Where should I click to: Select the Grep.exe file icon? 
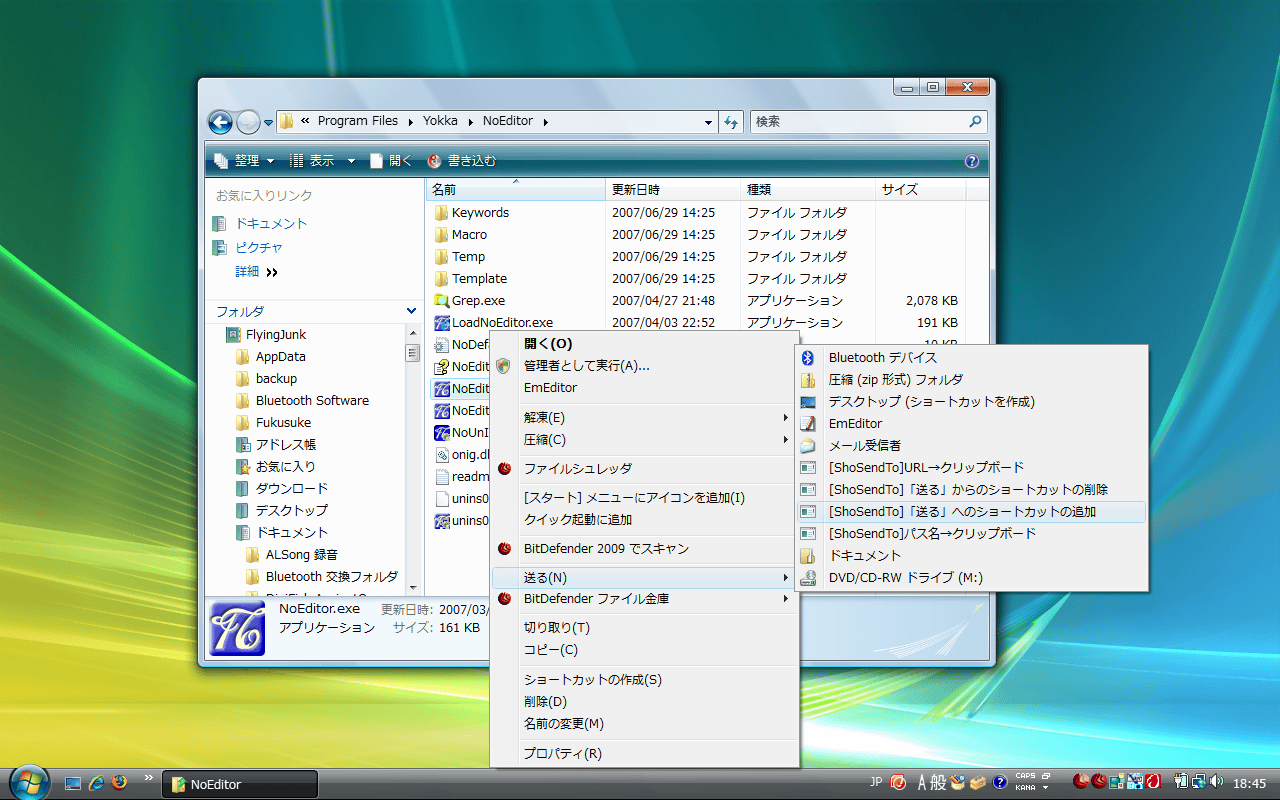click(x=442, y=301)
